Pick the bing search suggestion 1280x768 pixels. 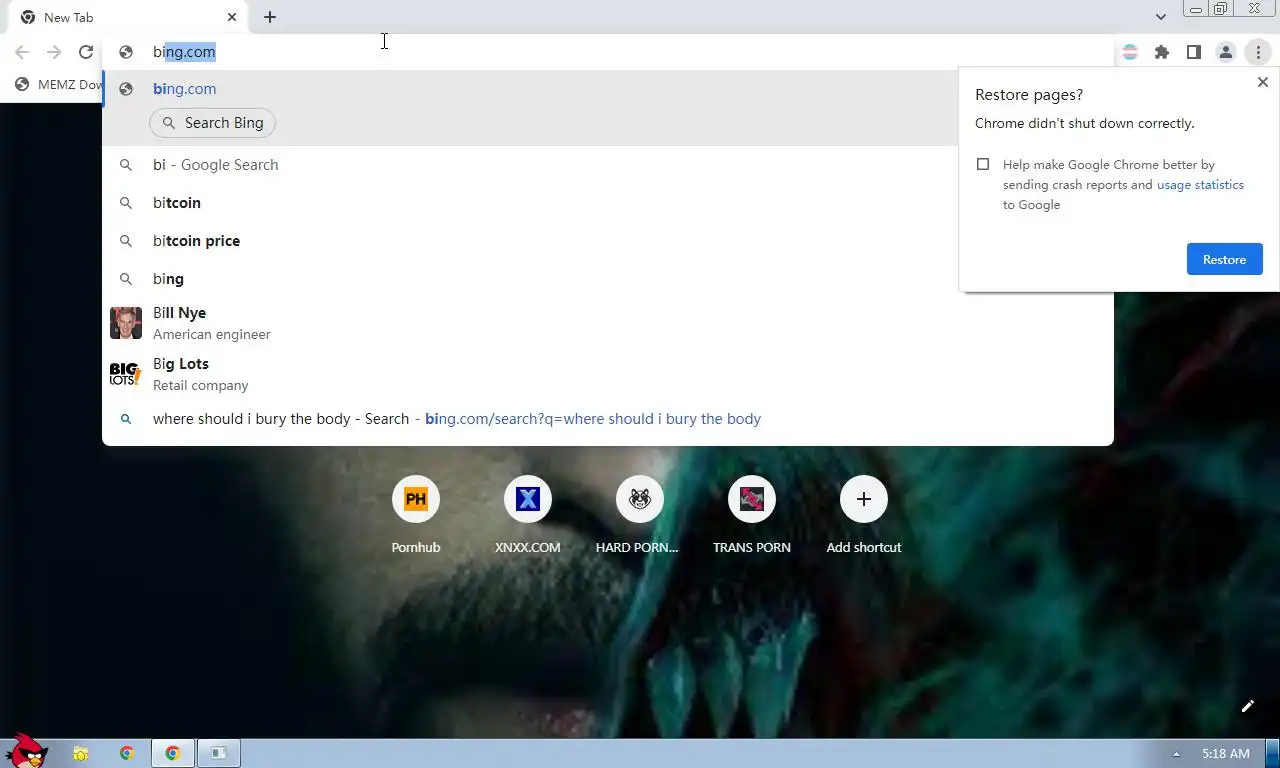607,279
